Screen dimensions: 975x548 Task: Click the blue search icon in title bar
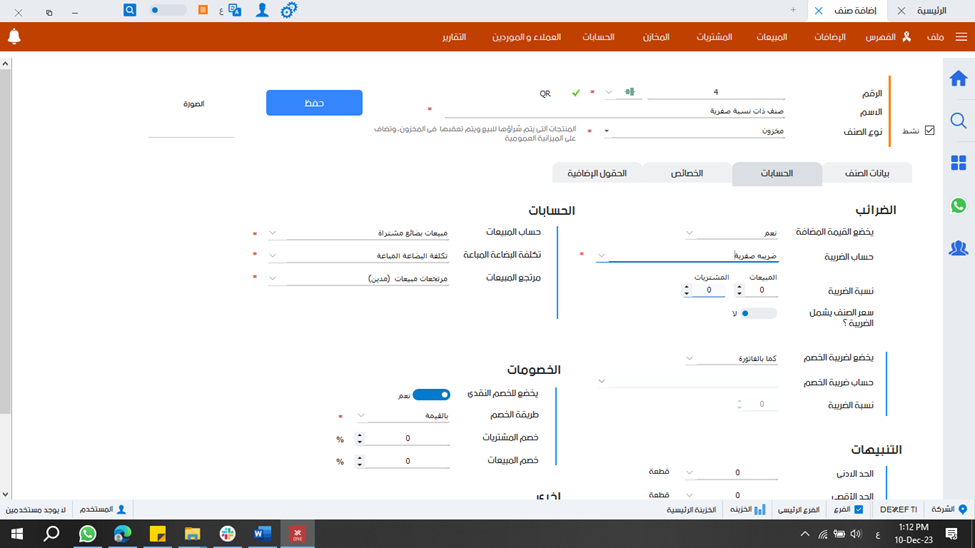coord(129,10)
